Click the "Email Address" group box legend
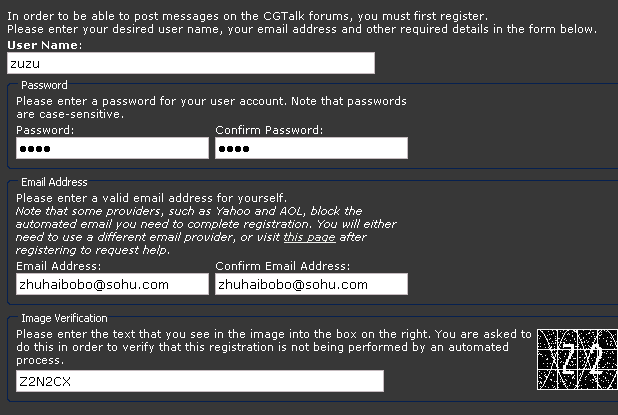 click(54, 182)
